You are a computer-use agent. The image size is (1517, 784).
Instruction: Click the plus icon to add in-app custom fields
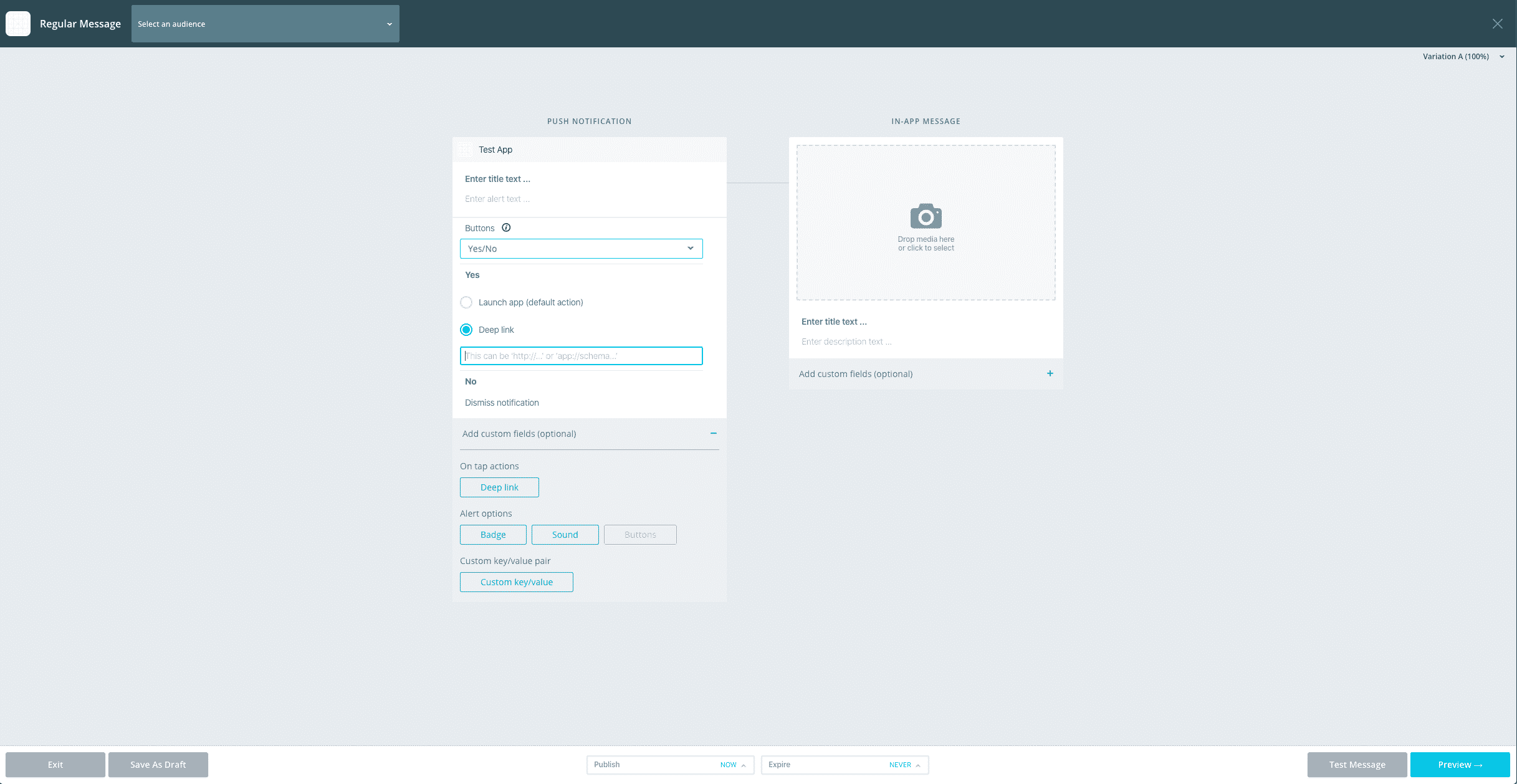1050,373
